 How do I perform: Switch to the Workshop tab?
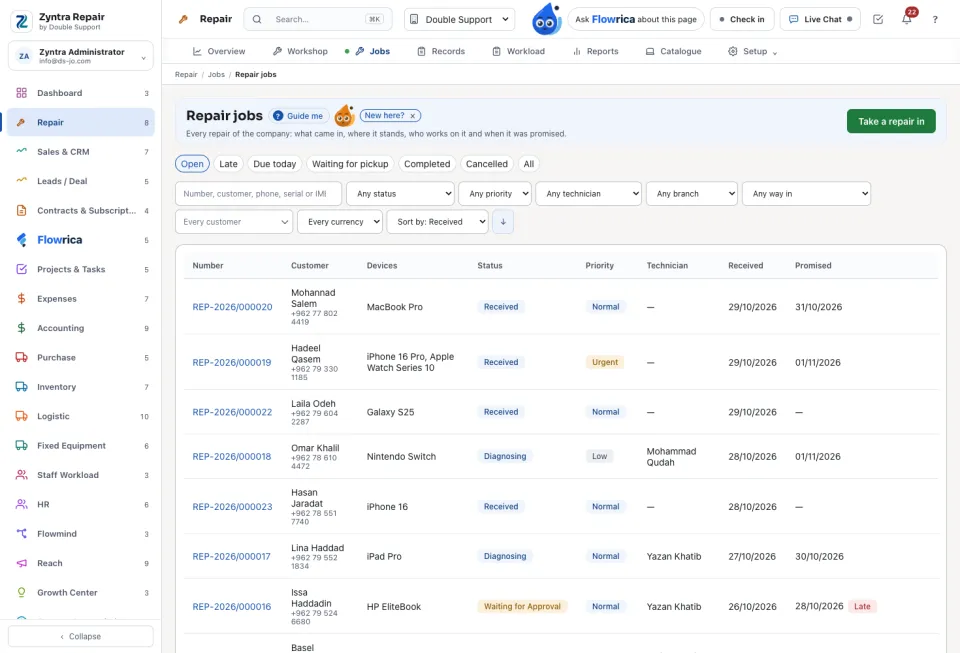[x=300, y=51]
